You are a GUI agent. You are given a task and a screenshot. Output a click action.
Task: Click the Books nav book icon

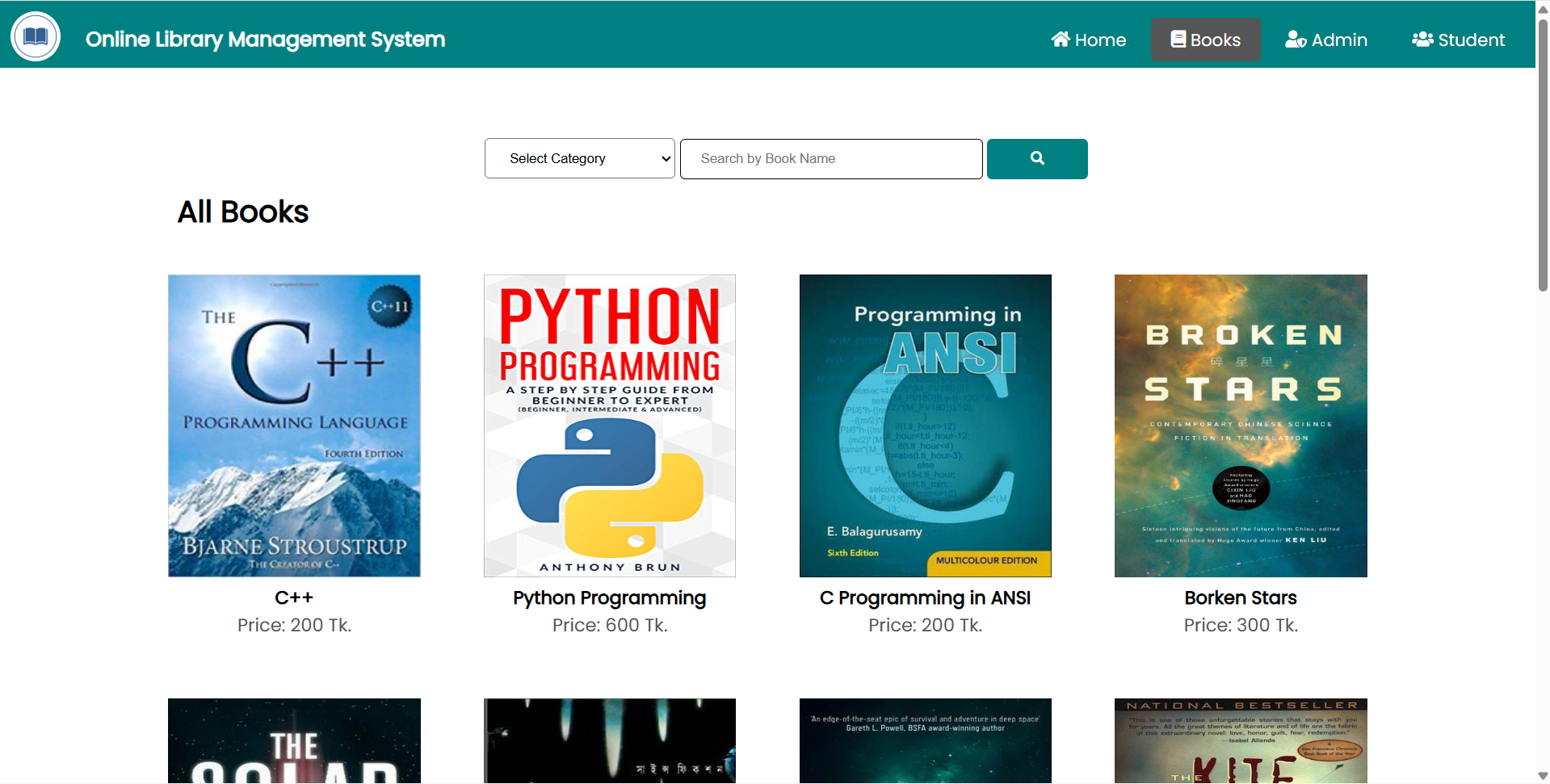click(1178, 39)
